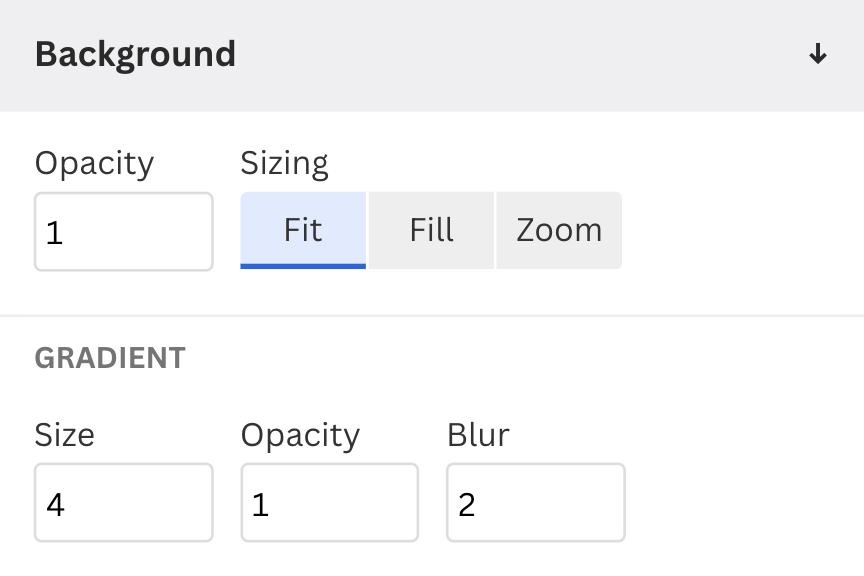Screen dimensions: 864x576
Task: Click the Opacity label under Background header
Action: point(94,163)
